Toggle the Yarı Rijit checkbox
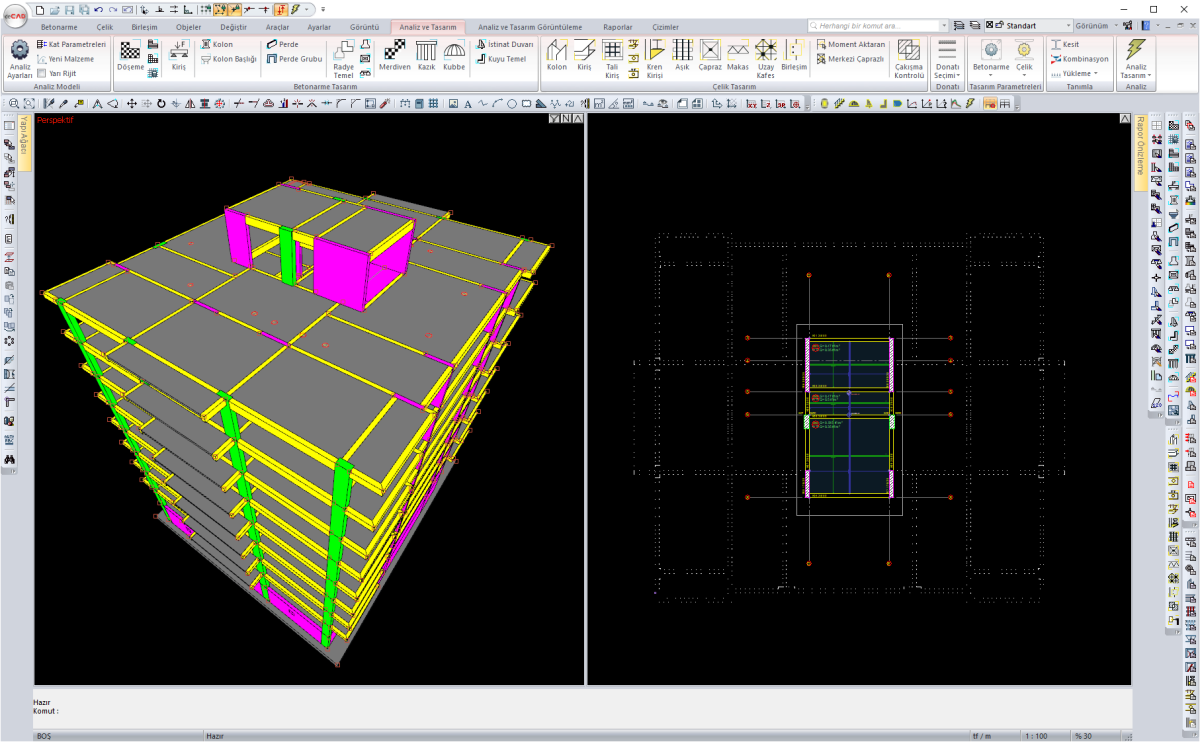The image size is (1200, 742). tap(41, 73)
